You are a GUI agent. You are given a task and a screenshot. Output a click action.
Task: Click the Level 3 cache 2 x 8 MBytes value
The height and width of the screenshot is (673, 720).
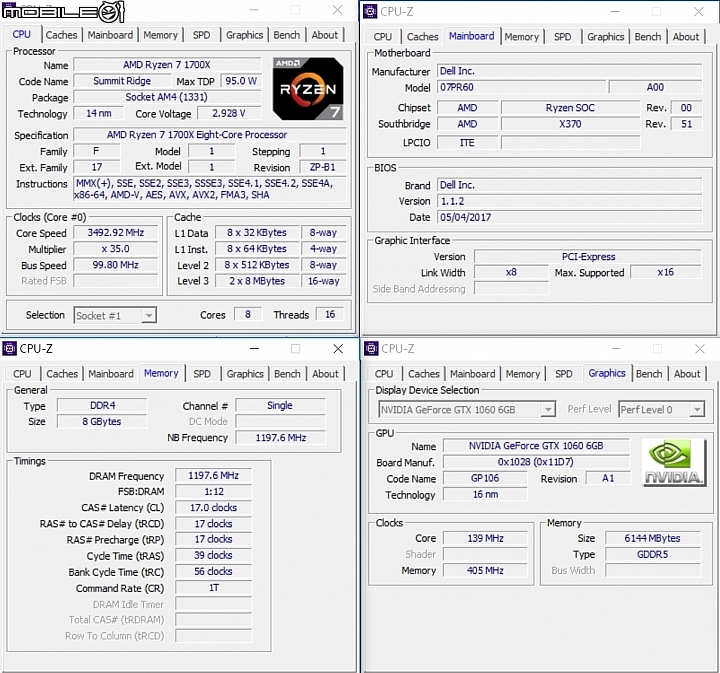(x=257, y=280)
